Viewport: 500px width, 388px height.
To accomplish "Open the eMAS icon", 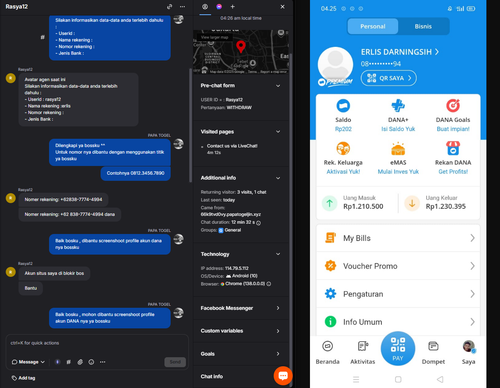I will tap(398, 149).
